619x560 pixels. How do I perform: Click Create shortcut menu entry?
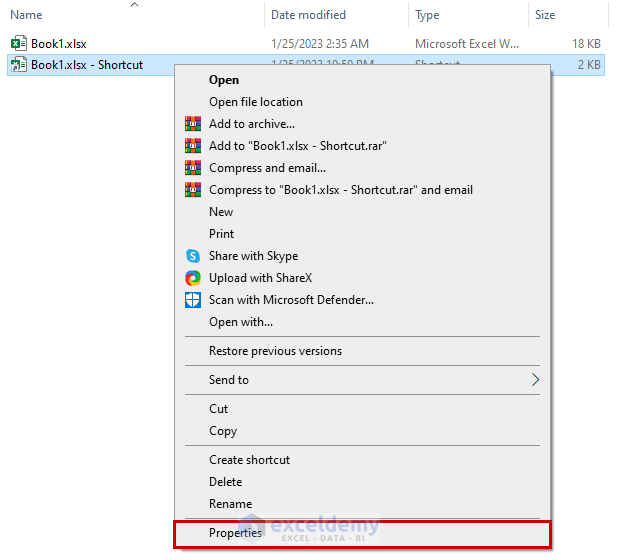pos(249,460)
